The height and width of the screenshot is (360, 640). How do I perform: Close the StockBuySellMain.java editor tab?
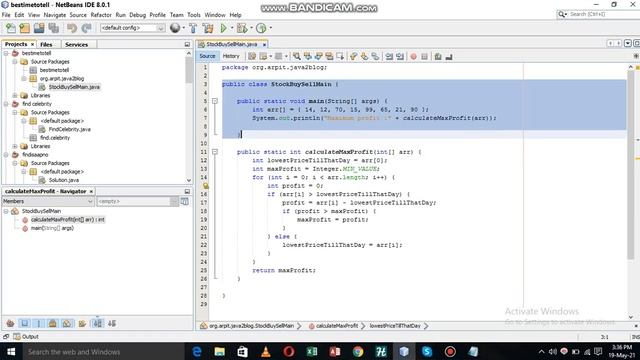click(x=264, y=44)
